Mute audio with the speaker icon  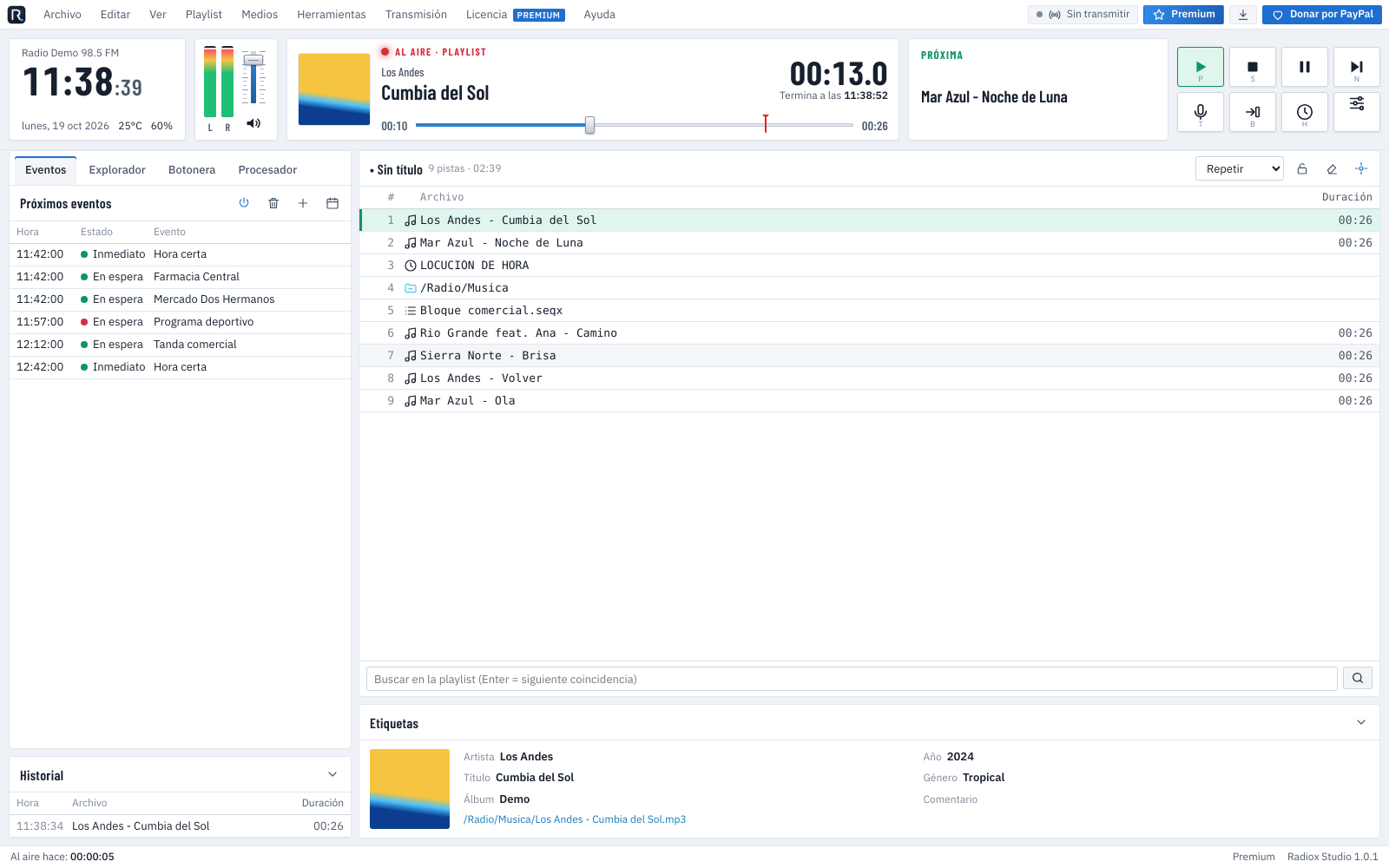pyautogui.click(x=253, y=123)
